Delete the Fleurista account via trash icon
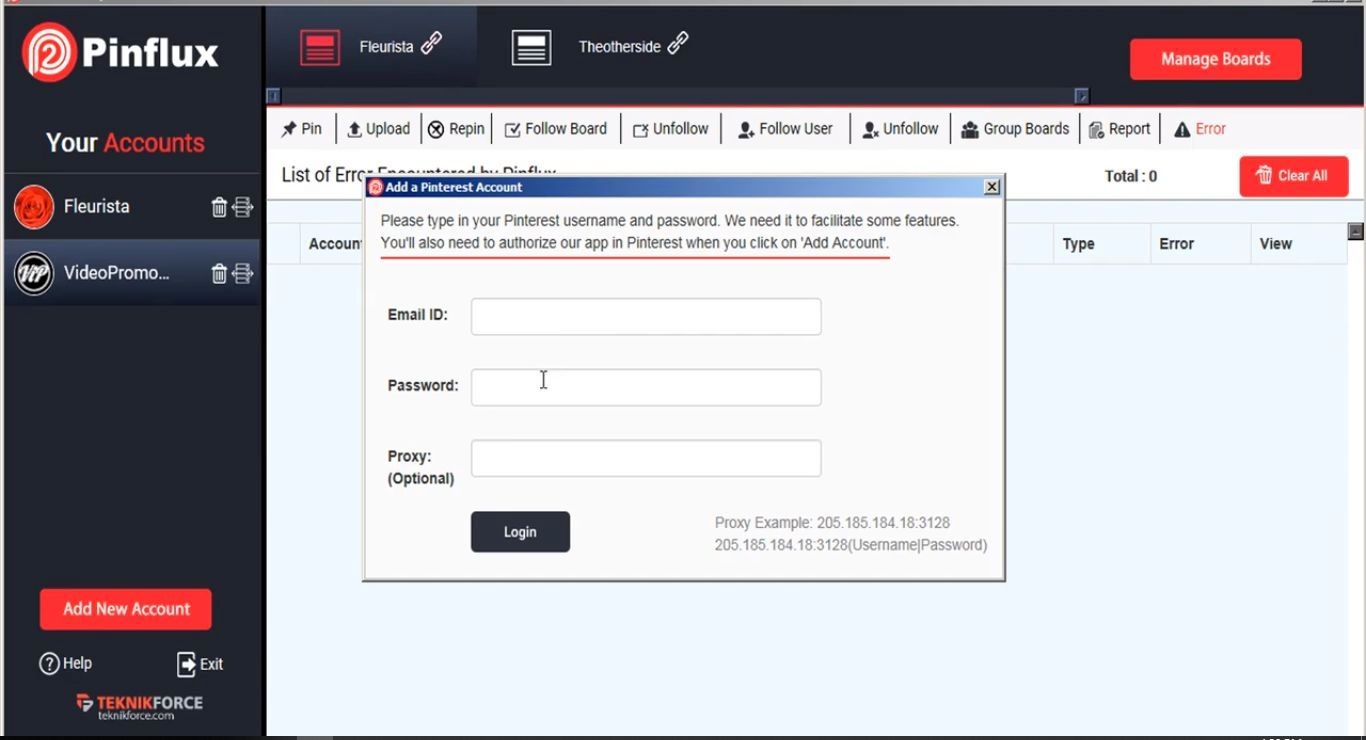The image size is (1366, 740). tap(219, 207)
